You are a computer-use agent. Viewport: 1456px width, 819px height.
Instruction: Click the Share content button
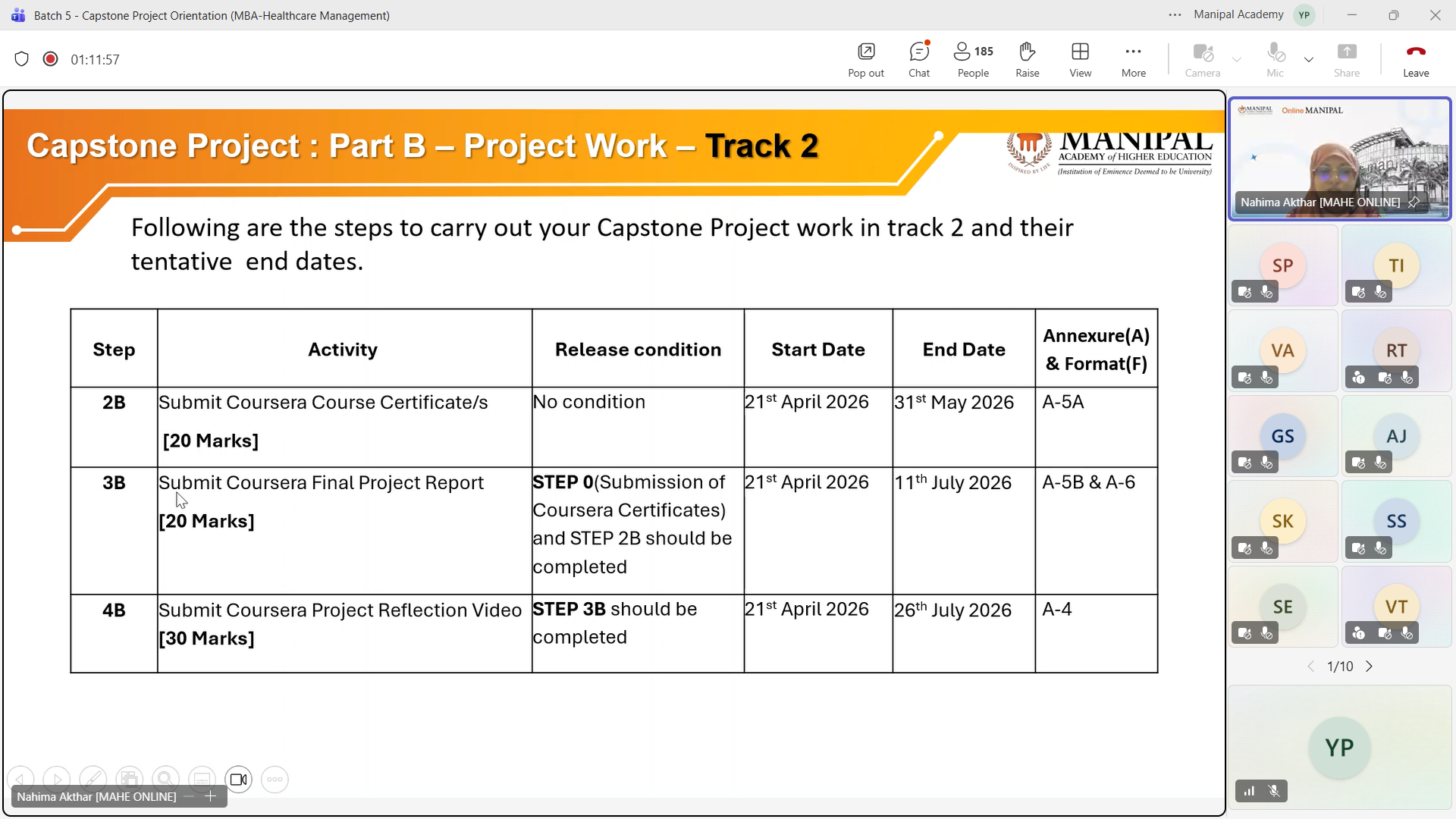click(x=1347, y=59)
